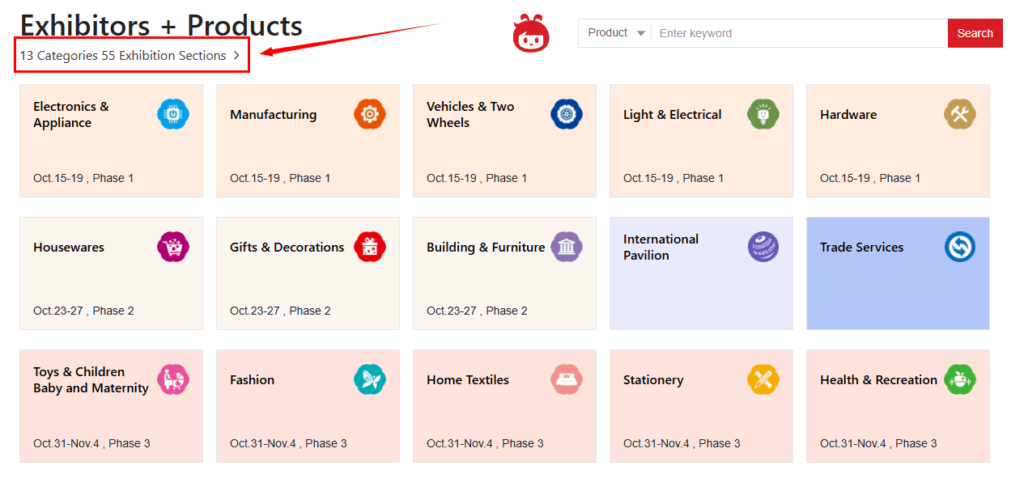Viewport: 1024px width, 491px height.
Task: Open the Product search type dropdown
Action: point(616,33)
